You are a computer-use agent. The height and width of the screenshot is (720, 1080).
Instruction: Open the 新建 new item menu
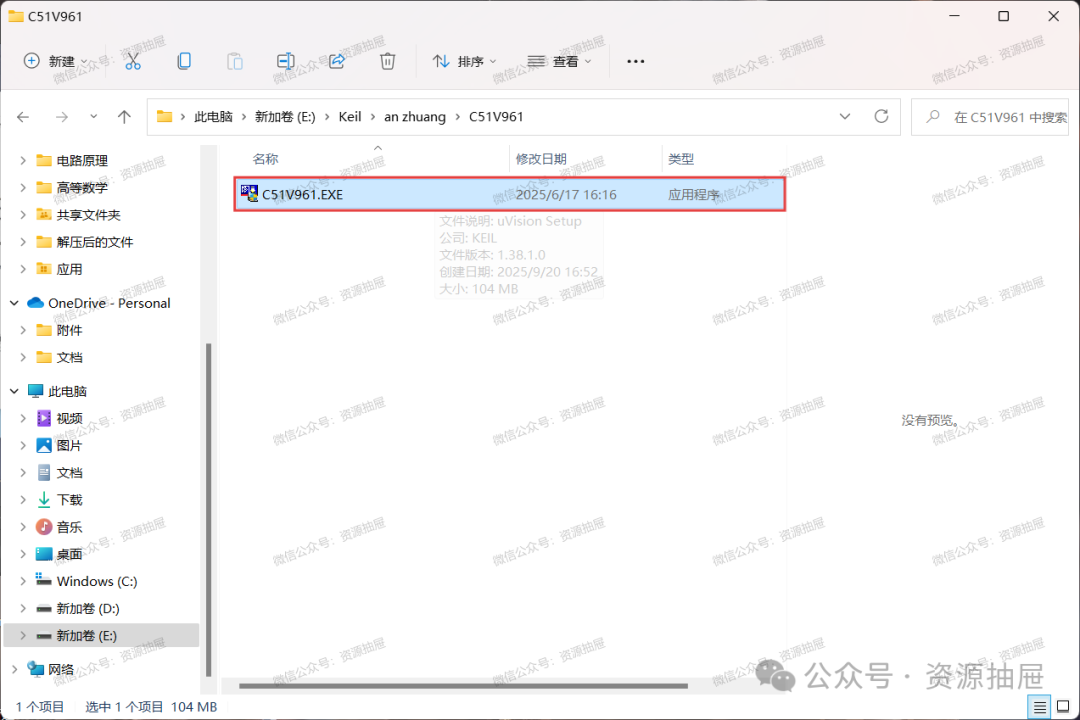(56, 61)
